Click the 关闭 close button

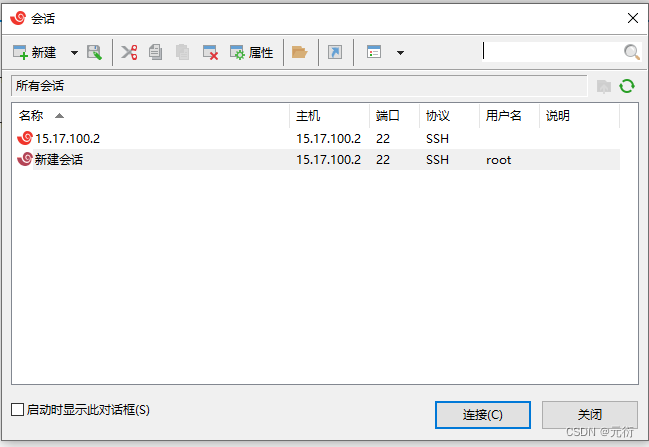[x=590, y=415]
